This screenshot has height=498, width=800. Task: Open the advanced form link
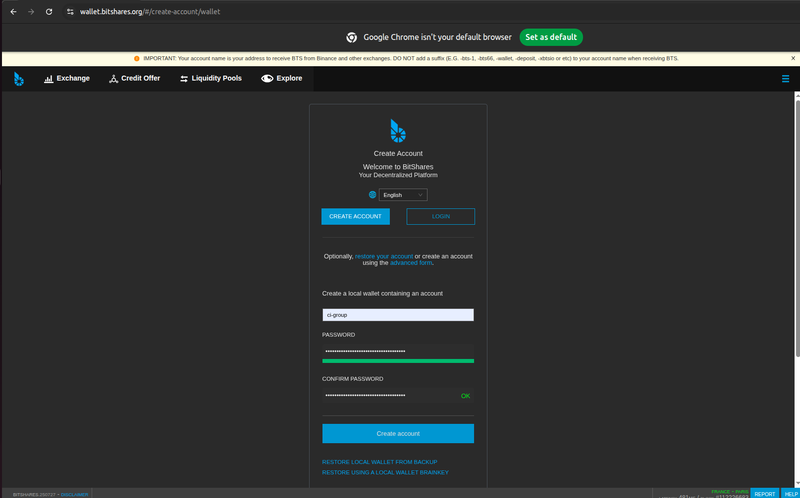click(x=411, y=263)
